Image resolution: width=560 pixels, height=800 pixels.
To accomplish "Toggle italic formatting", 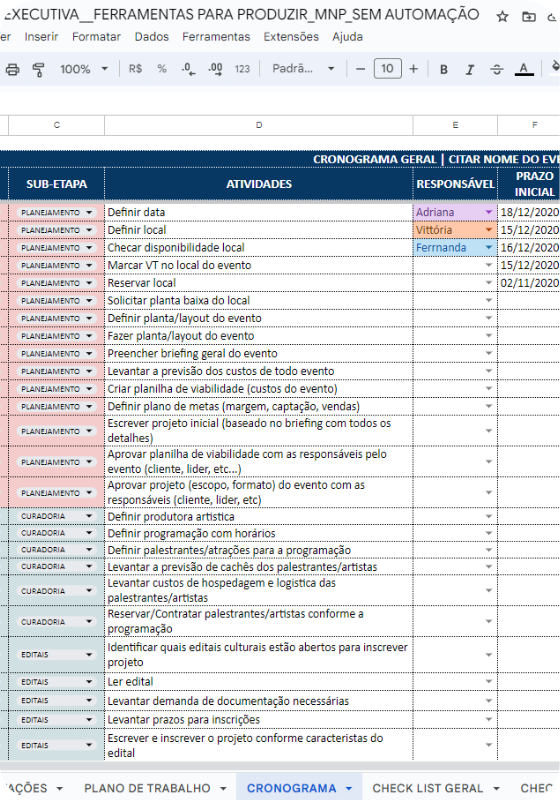I will tap(470, 69).
